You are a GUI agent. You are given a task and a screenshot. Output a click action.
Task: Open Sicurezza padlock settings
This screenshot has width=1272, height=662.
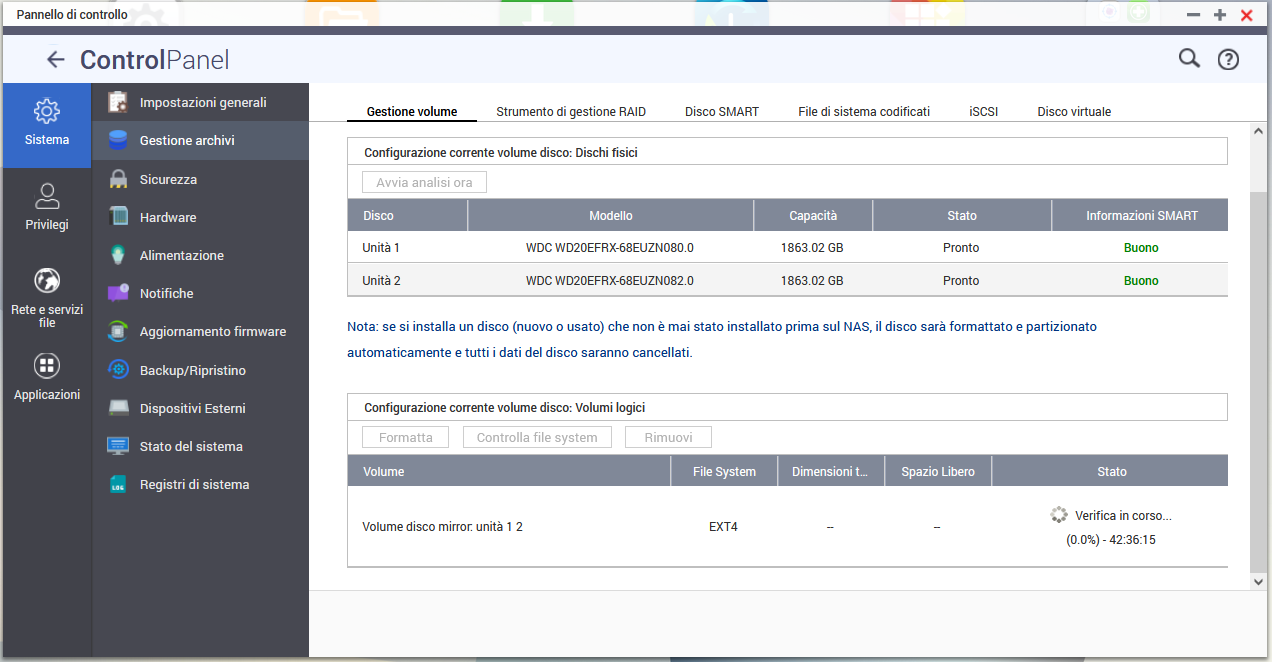click(168, 180)
